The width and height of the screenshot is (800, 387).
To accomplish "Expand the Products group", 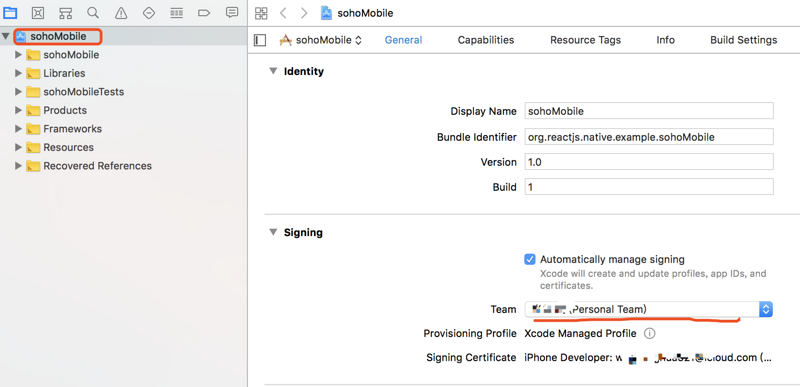I will (18, 110).
